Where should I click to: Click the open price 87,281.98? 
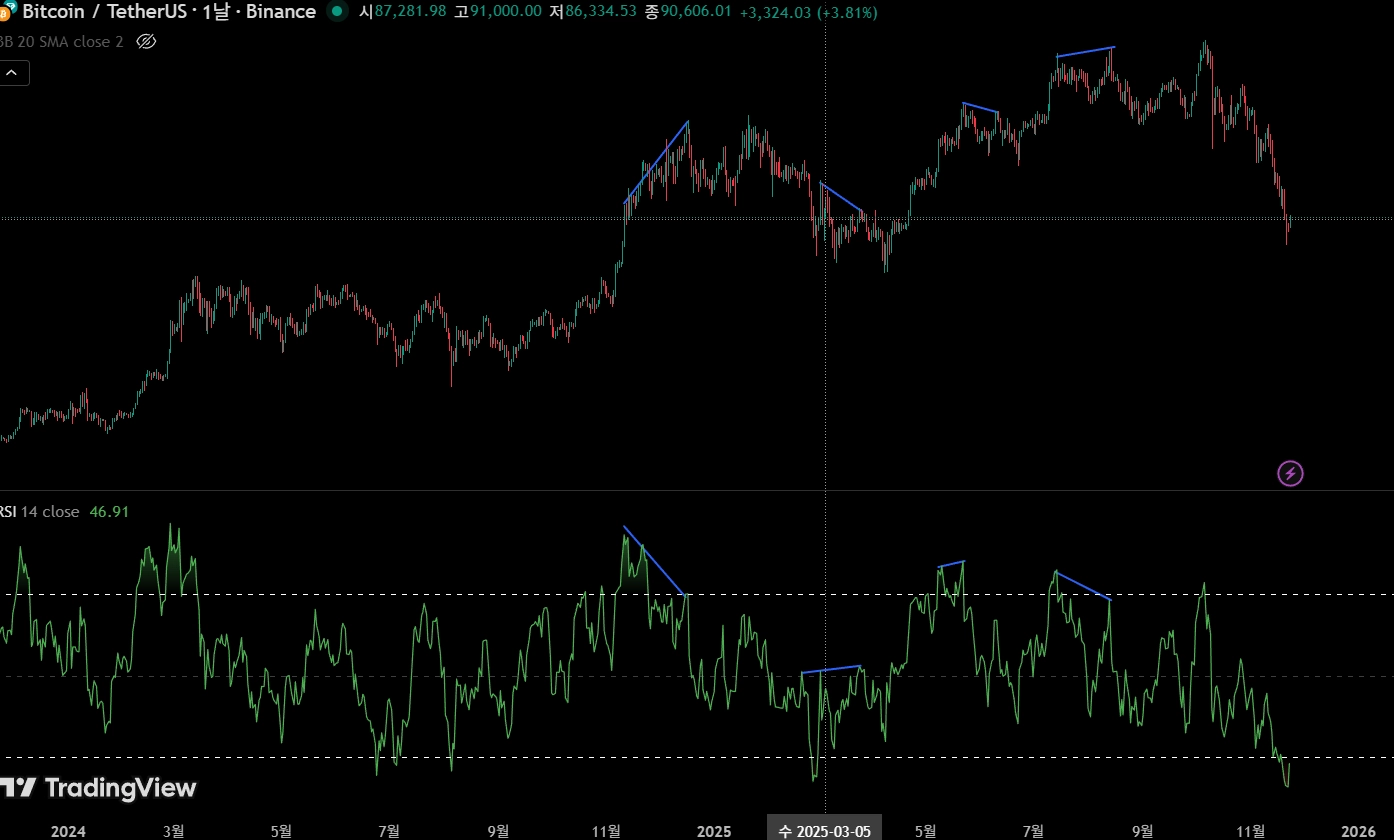click(410, 12)
